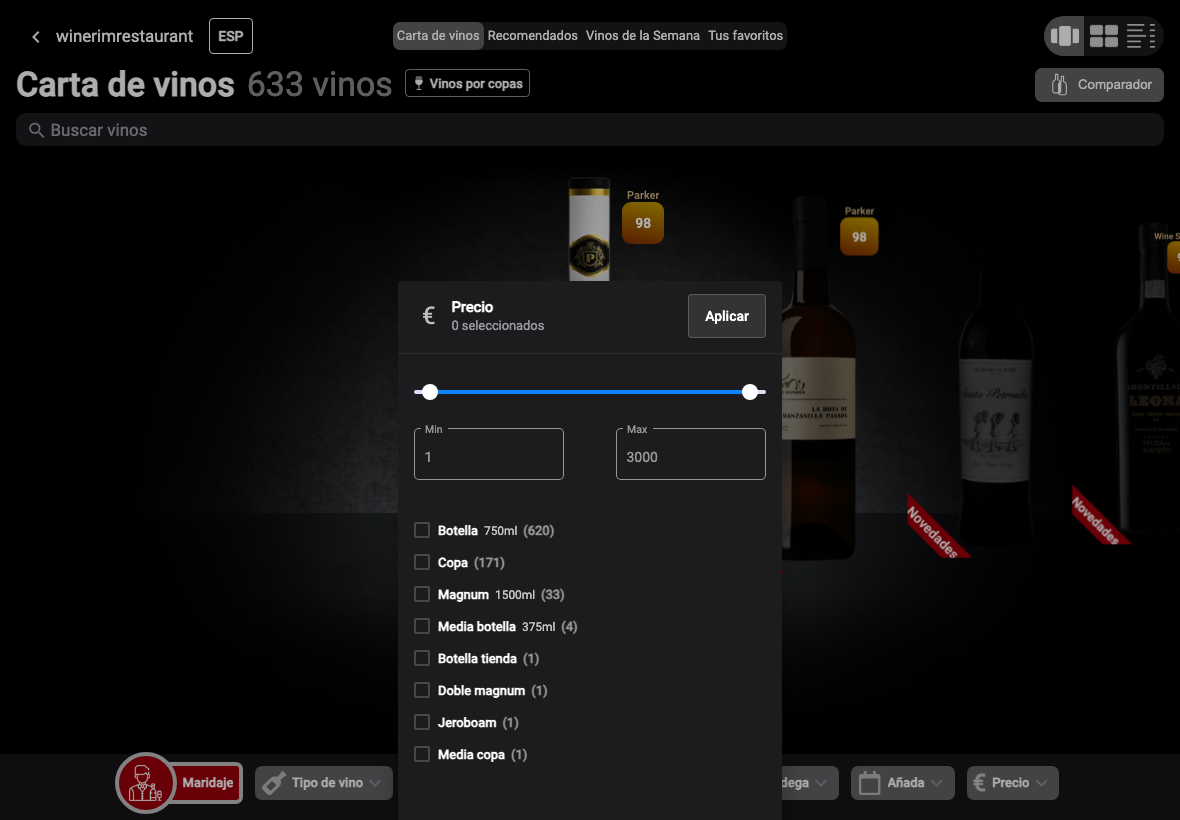Click the Aplicar button
The image size is (1180, 820).
click(x=726, y=316)
